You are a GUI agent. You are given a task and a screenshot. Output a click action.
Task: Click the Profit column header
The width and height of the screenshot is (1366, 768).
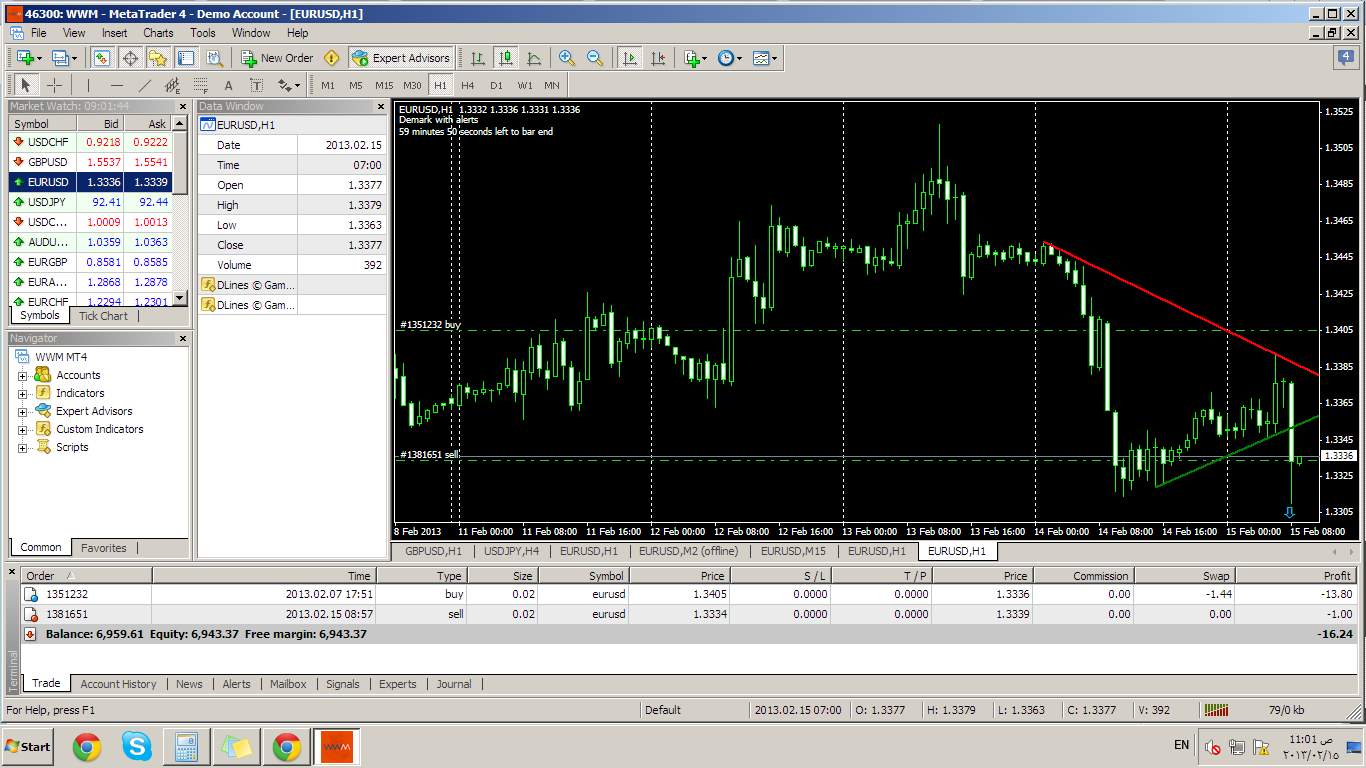coord(1295,575)
